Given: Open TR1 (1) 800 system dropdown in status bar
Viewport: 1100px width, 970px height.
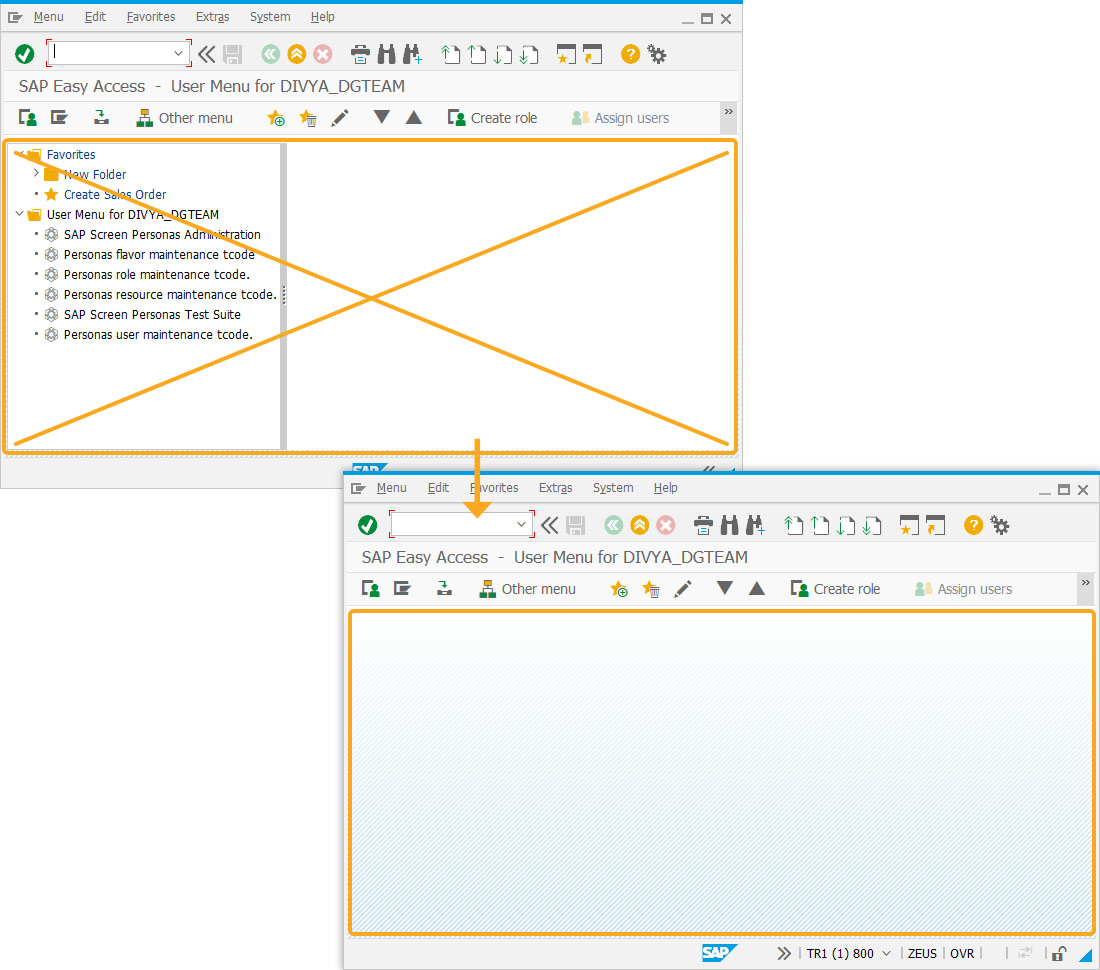Looking at the screenshot, I should pyautogui.click(x=886, y=953).
